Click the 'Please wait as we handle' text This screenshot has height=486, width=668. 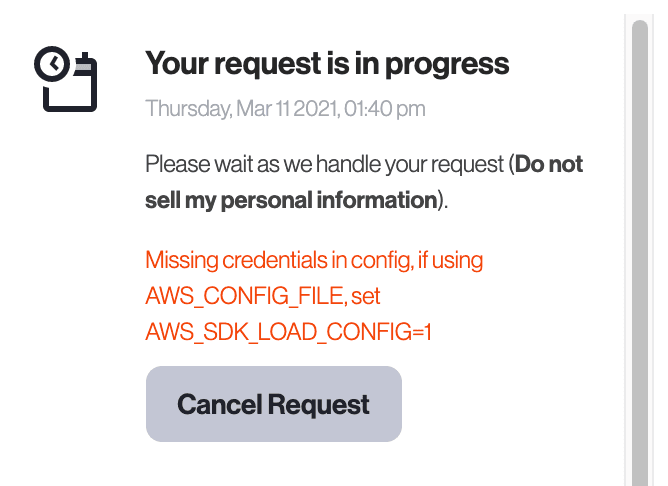(254, 164)
